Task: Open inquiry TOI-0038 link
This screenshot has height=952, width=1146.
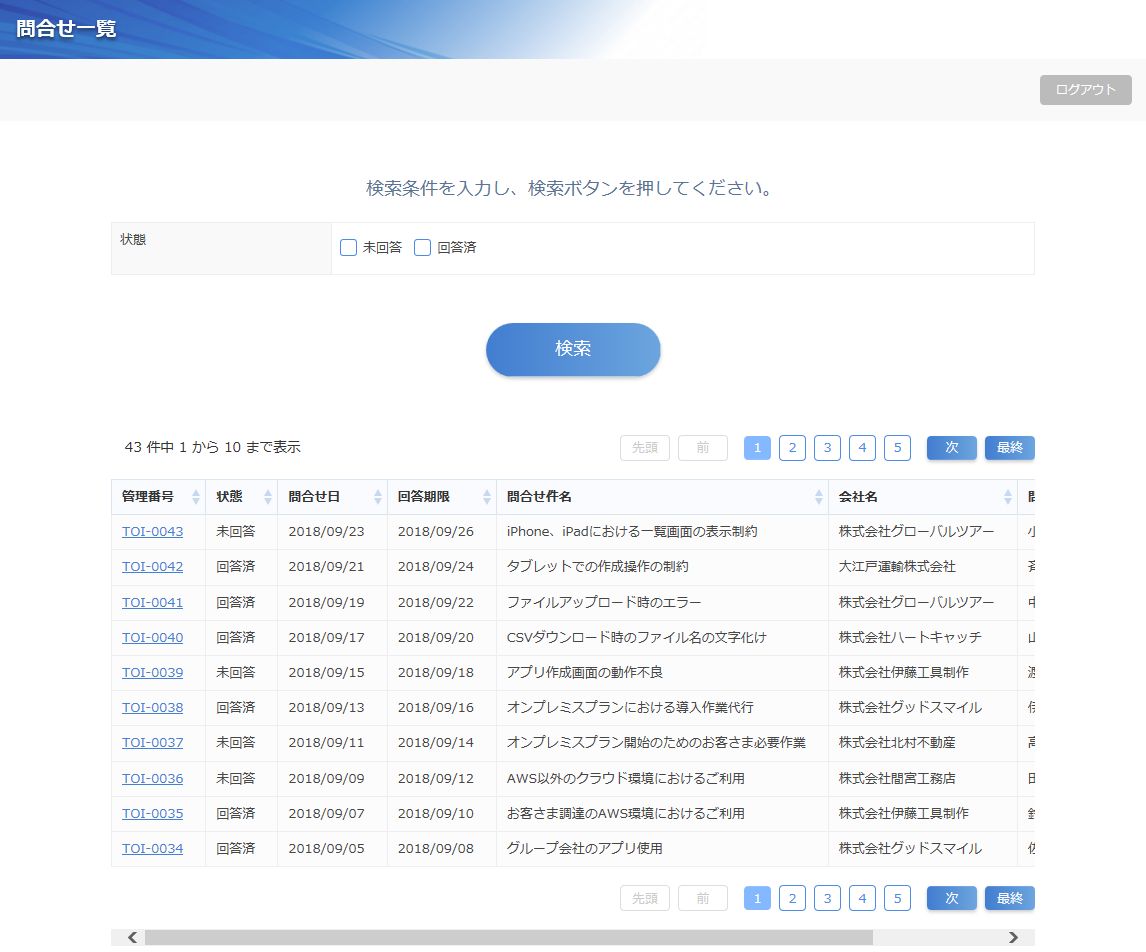Action: click(152, 708)
